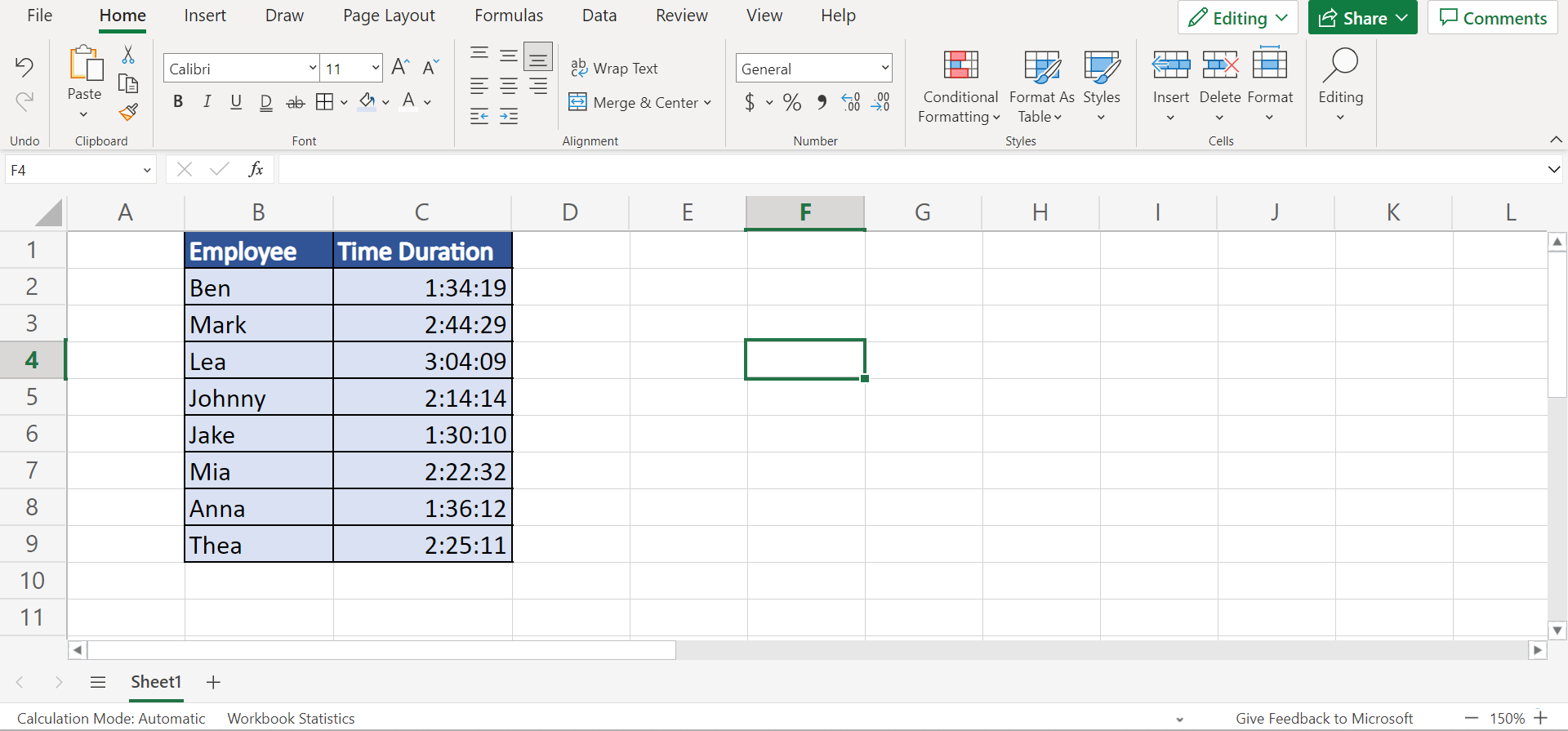Click the Increase Indent icon
Image resolution: width=1568 pixels, height=731 pixels.
point(509,117)
